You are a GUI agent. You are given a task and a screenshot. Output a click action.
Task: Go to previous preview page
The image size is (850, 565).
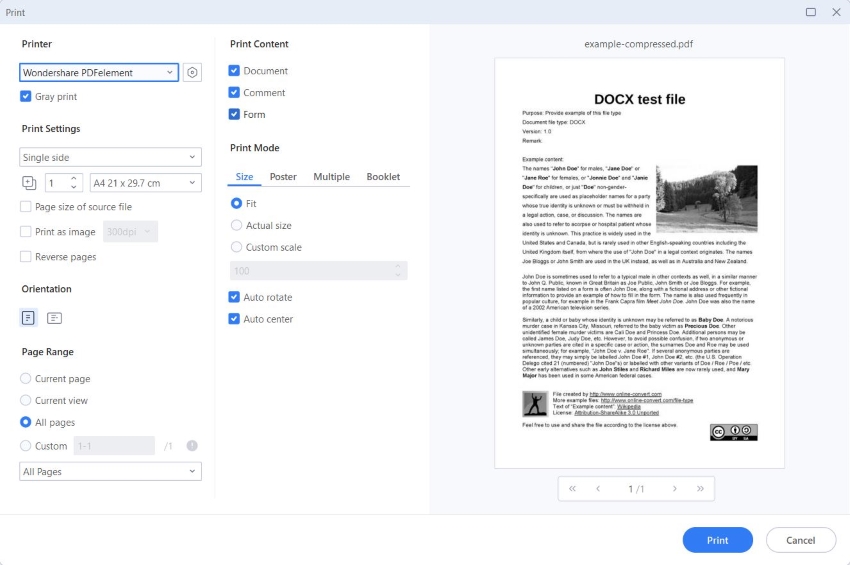[598, 489]
